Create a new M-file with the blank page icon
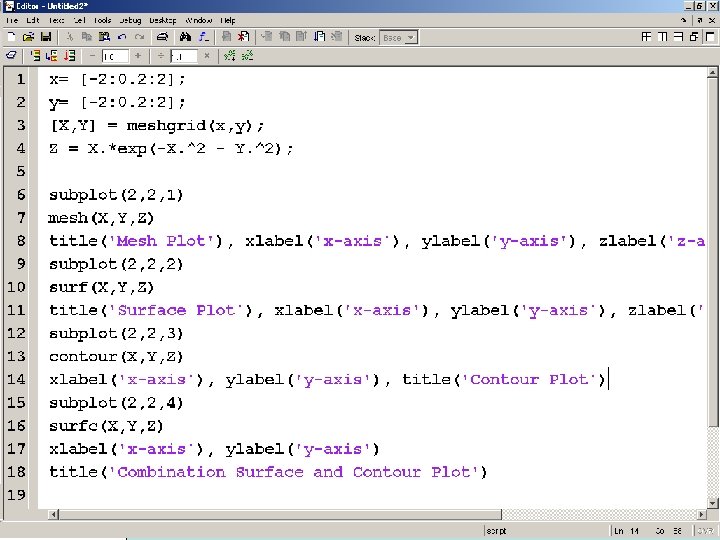 pos(12,37)
